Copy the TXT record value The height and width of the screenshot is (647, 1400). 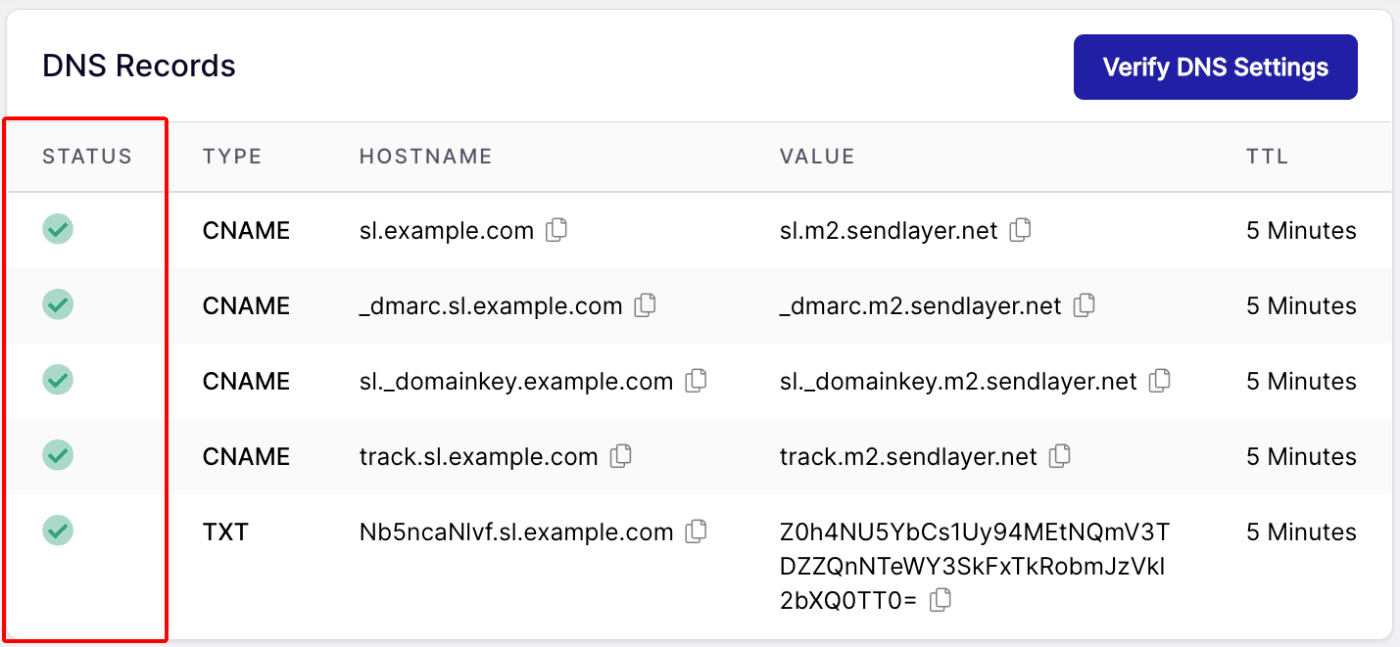(x=938, y=600)
